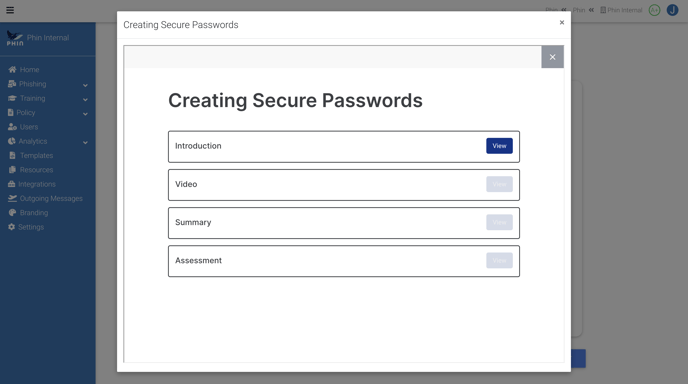Expand the Policy submenu chevron
This screenshot has width=688, height=384.
pos(85,114)
